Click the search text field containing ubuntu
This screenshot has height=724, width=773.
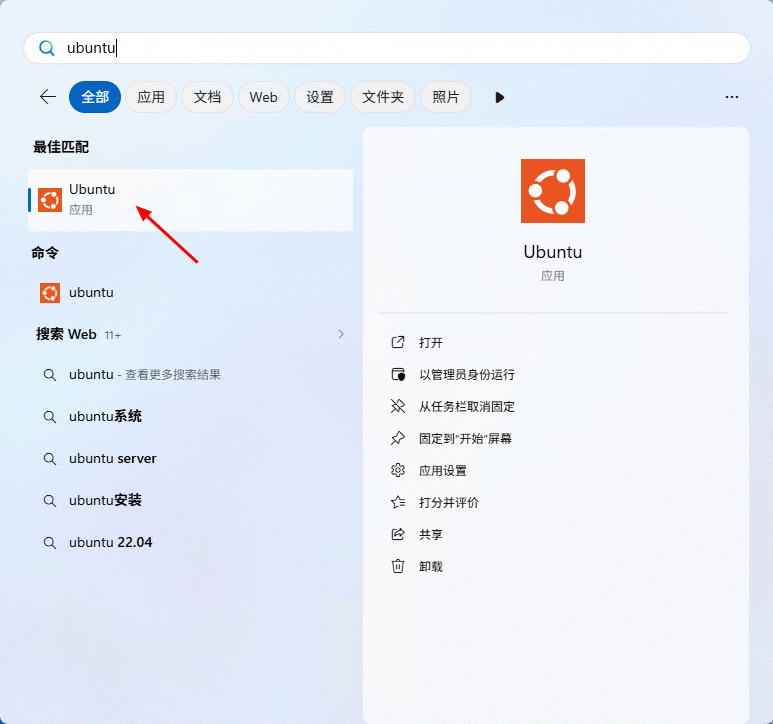(387, 48)
